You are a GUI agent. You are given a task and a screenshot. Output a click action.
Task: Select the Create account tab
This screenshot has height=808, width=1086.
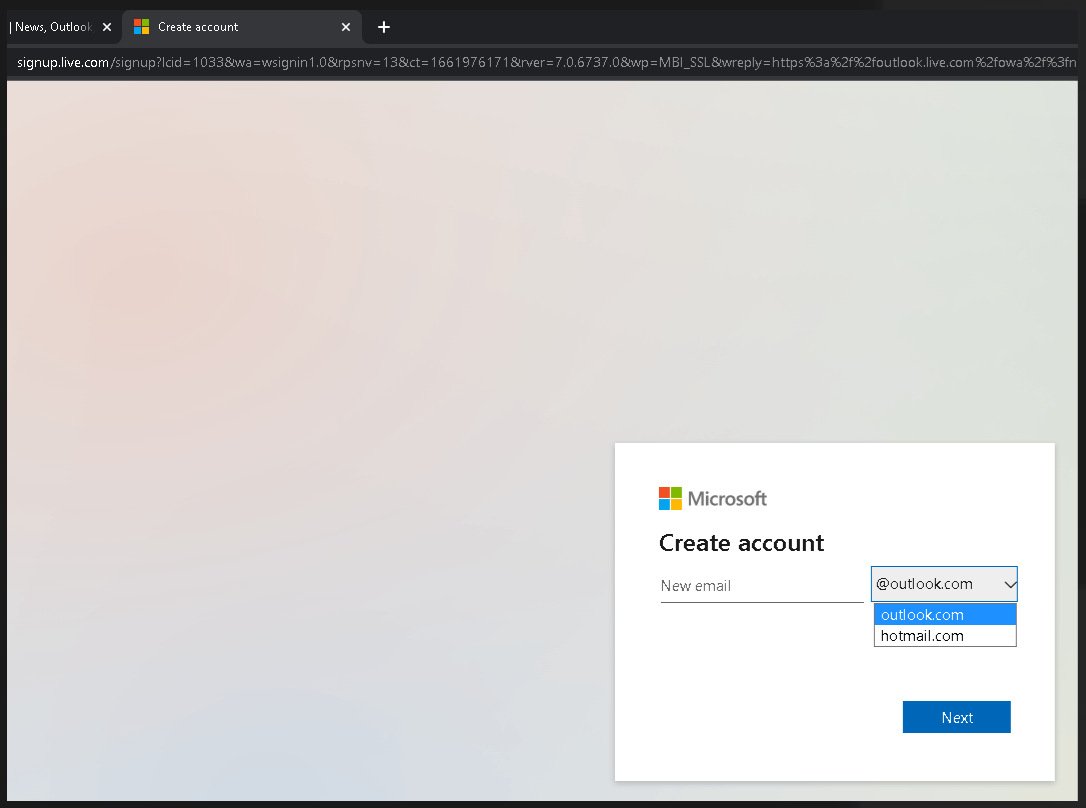coord(242,27)
